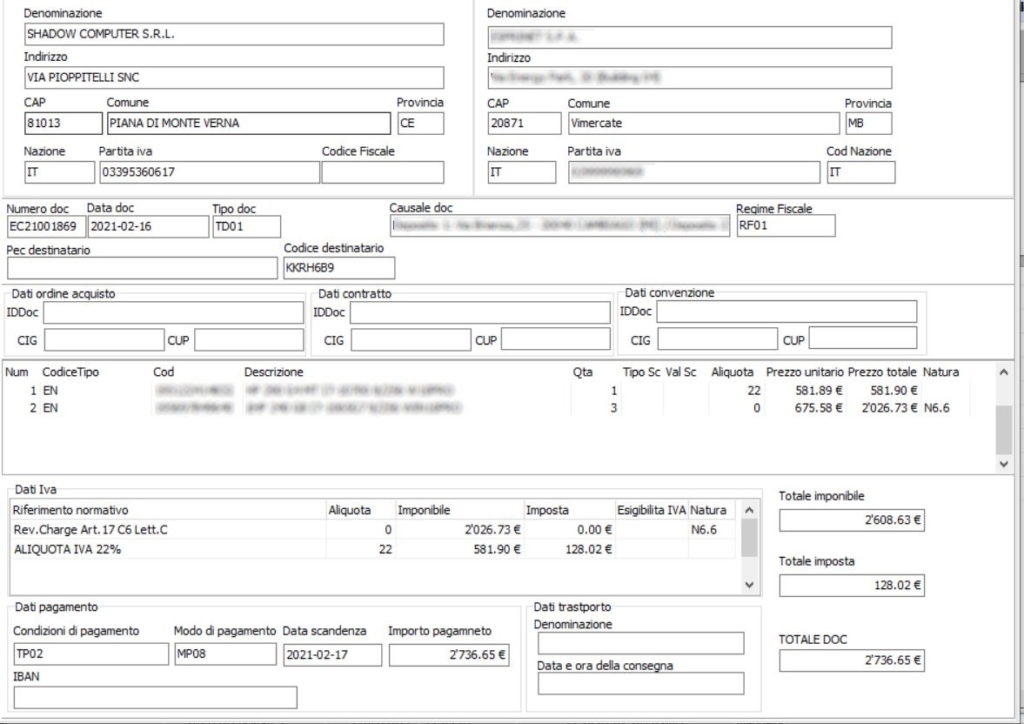
Task: Select the line item totaling 2'026.73 € N6.6
Action: [487, 408]
